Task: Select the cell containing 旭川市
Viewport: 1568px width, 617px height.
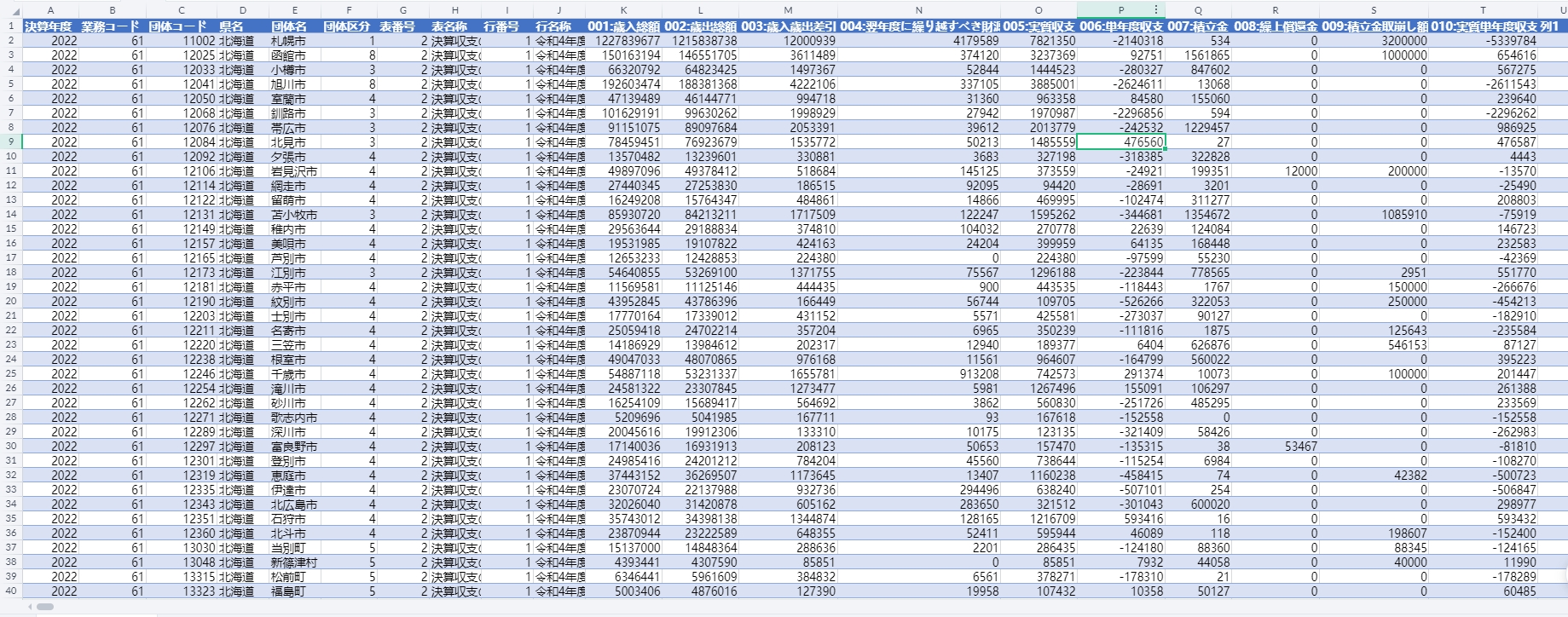Action: pos(294,84)
